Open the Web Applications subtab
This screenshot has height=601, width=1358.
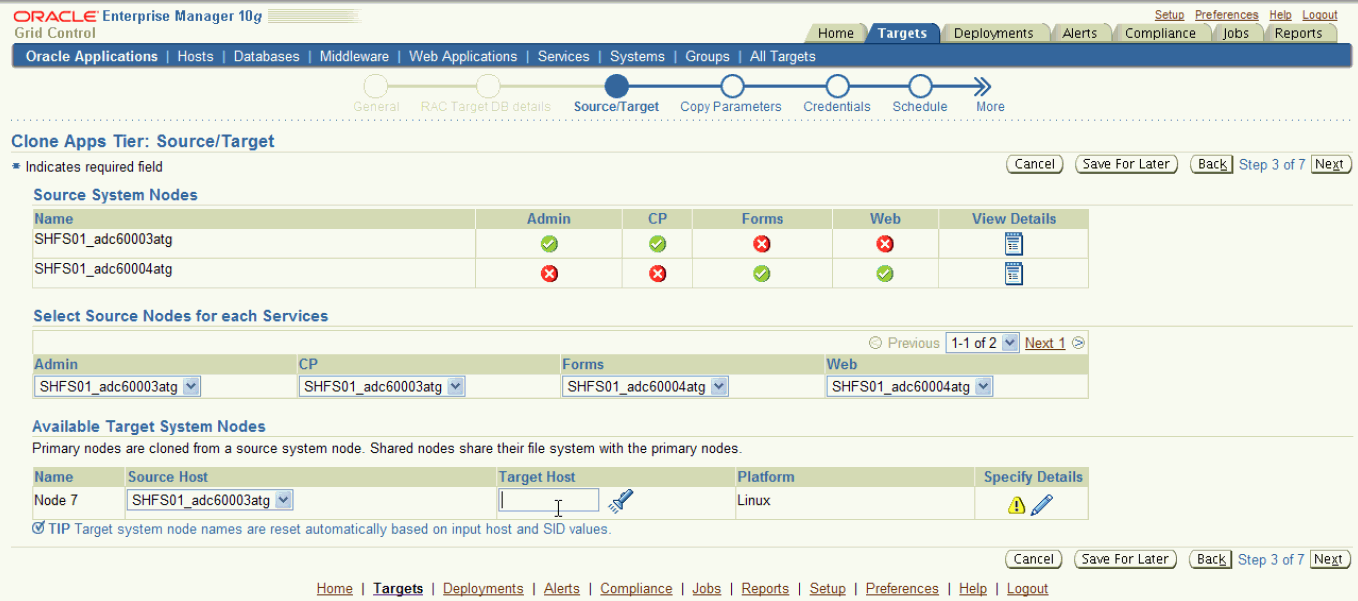(x=463, y=57)
